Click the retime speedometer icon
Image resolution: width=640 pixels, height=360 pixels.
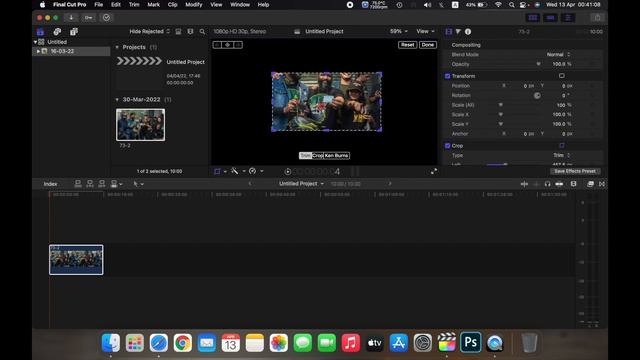coord(253,171)
